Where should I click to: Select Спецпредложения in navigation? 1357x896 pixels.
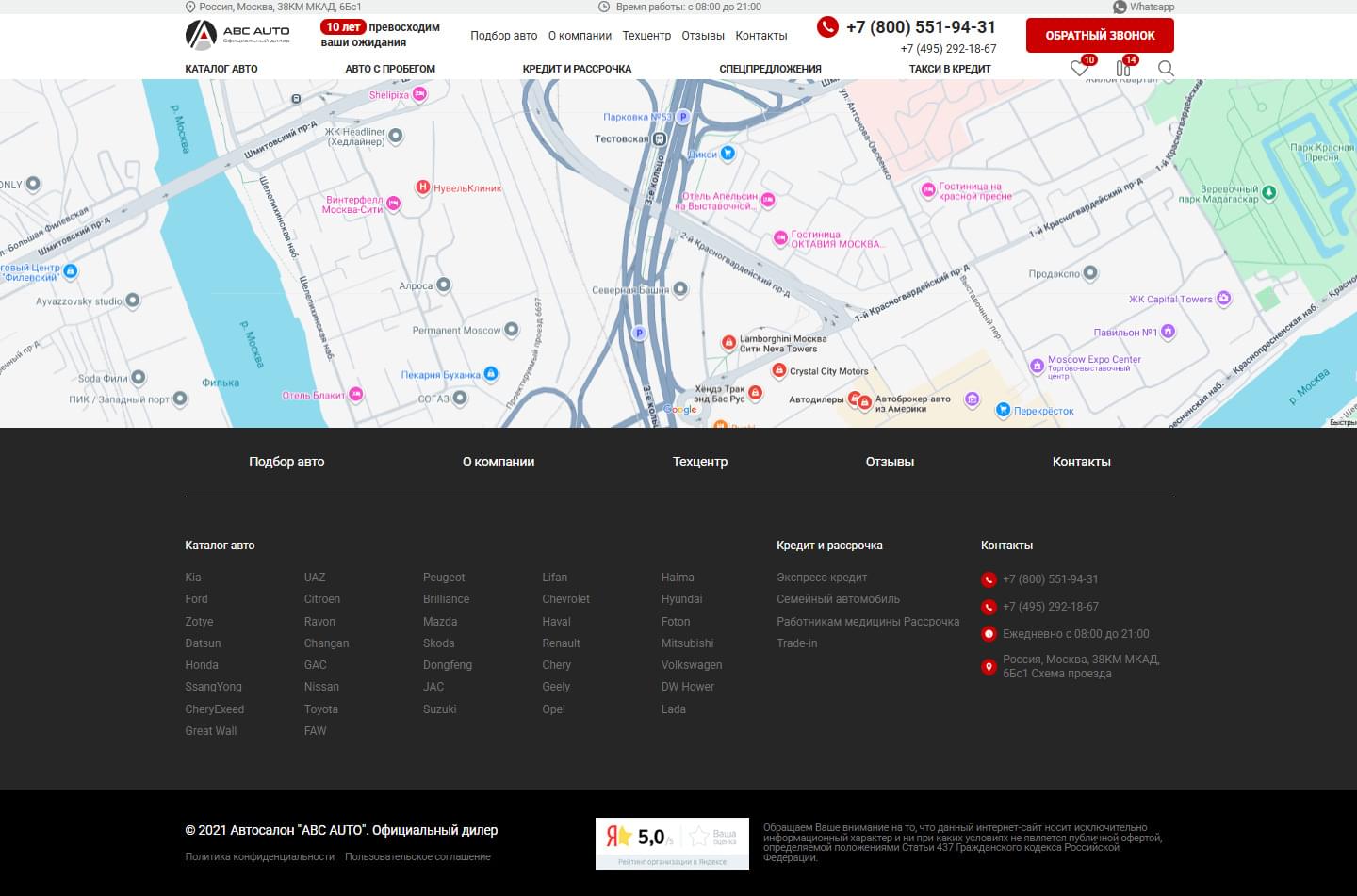click(770, 69)
